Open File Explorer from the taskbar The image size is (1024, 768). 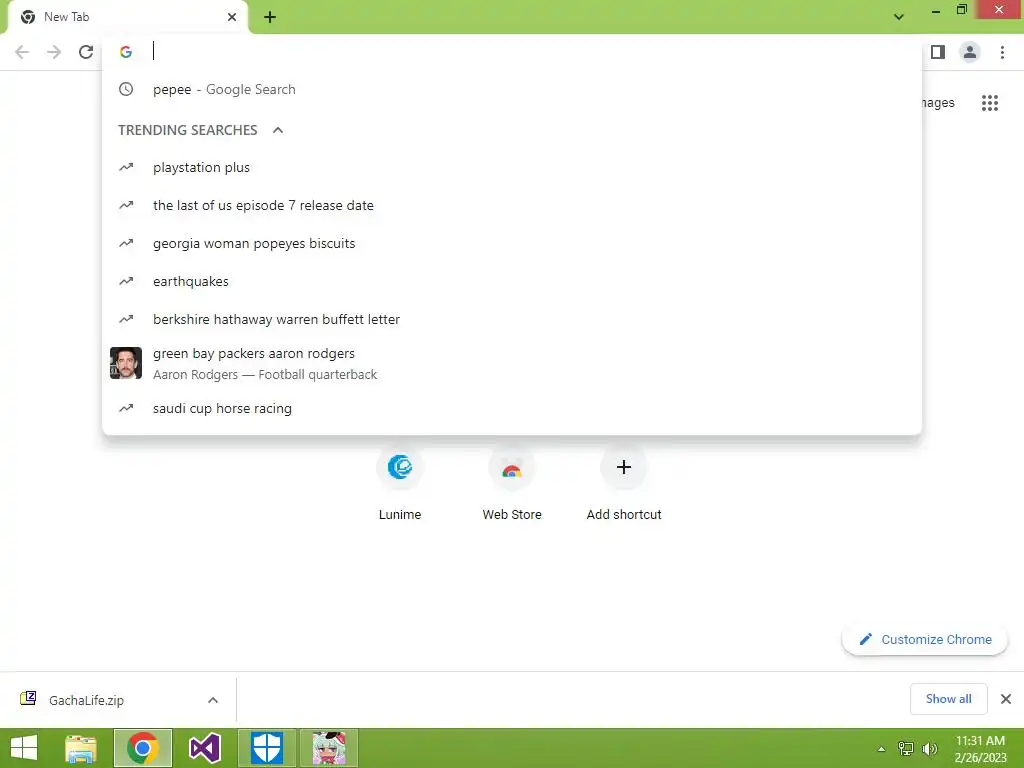pos(81,748)
